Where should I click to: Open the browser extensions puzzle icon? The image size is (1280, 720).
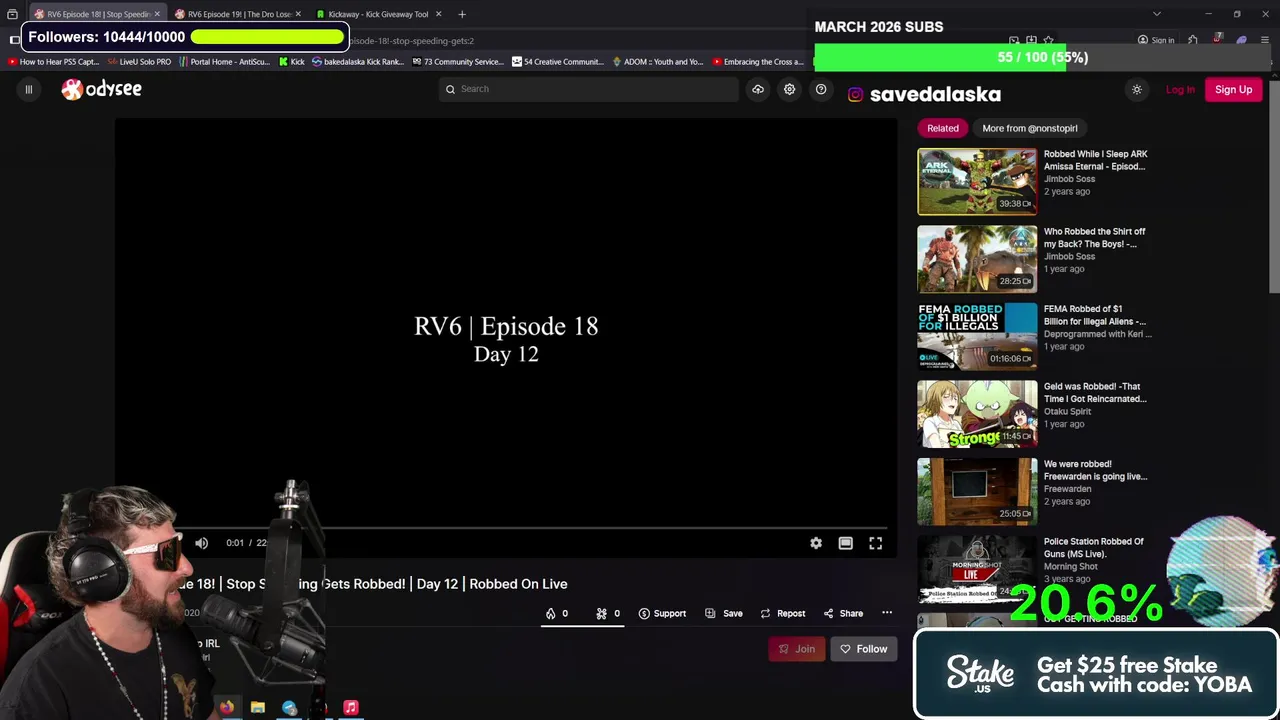pos(1193,40)
